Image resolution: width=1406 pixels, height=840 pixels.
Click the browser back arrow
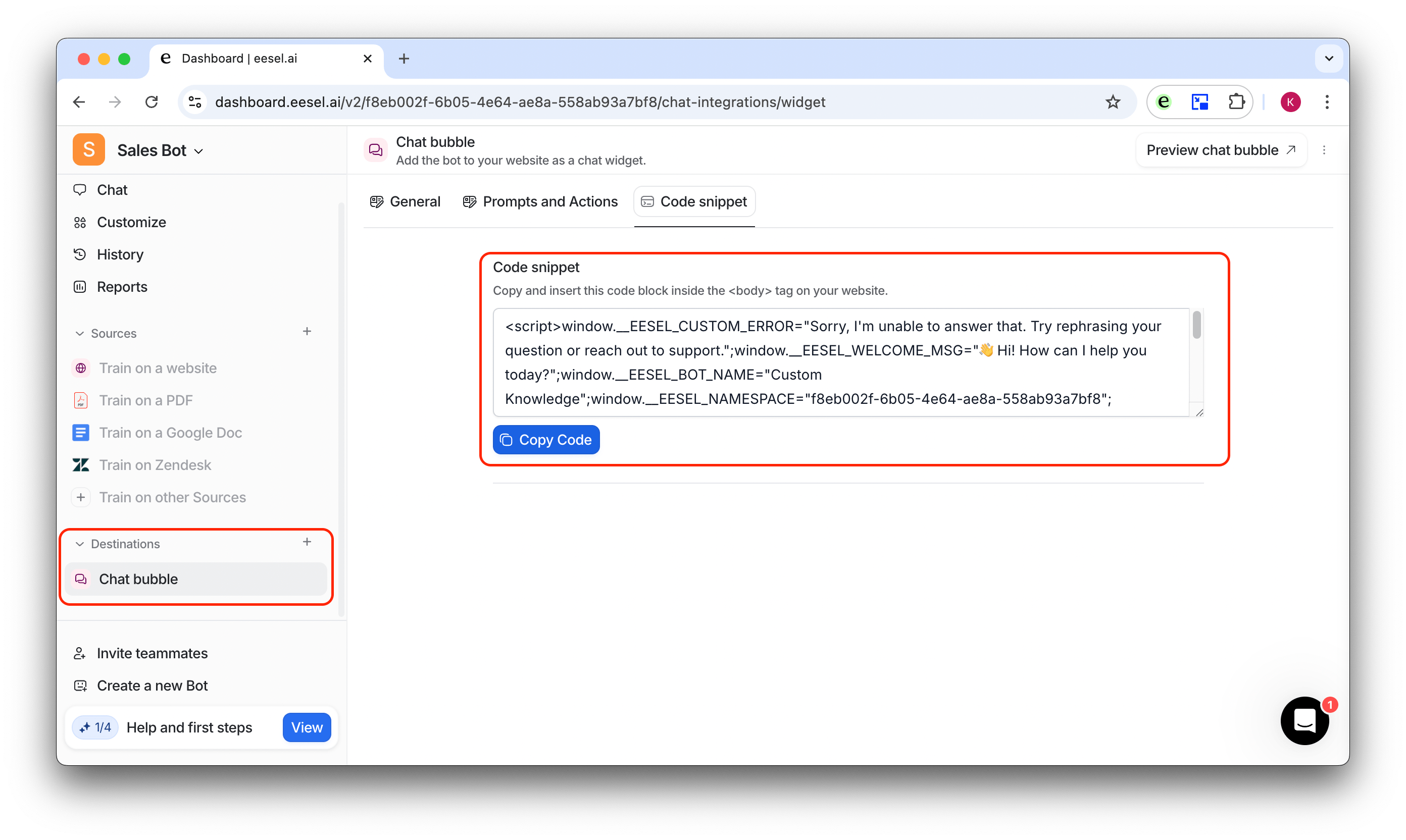point(79,102)
